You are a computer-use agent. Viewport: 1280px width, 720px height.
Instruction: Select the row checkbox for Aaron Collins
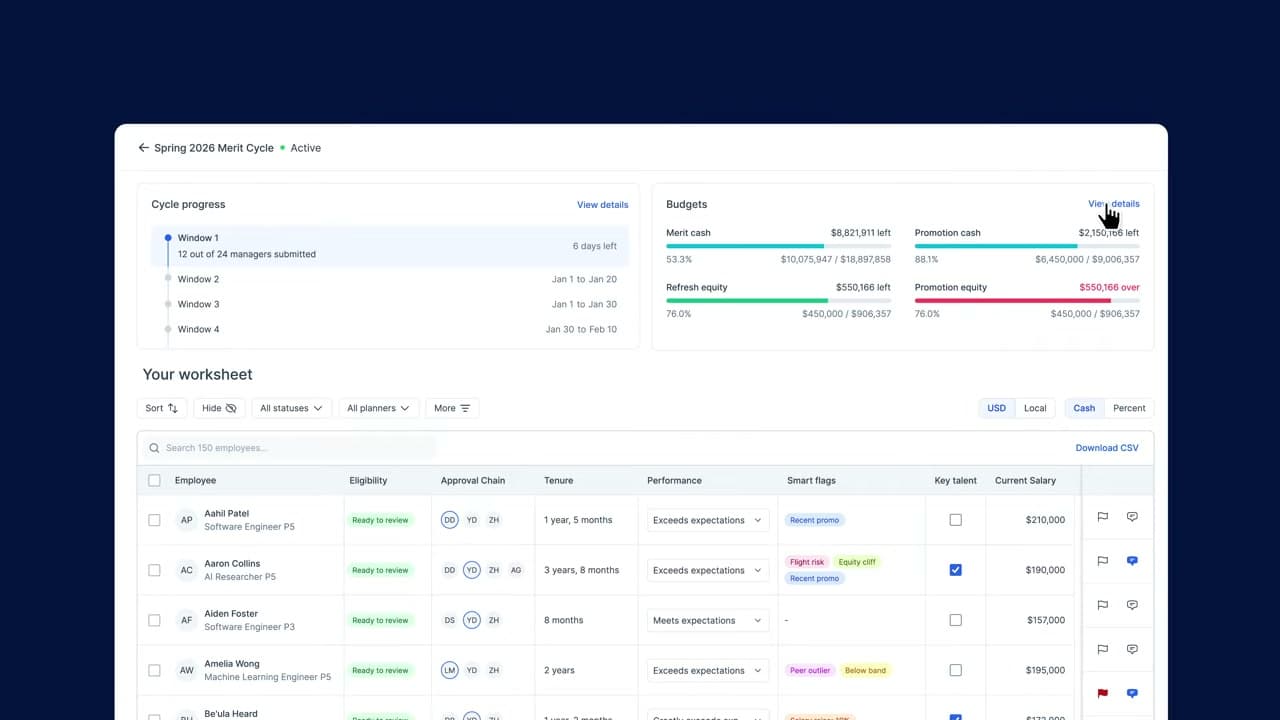(154, 570)
